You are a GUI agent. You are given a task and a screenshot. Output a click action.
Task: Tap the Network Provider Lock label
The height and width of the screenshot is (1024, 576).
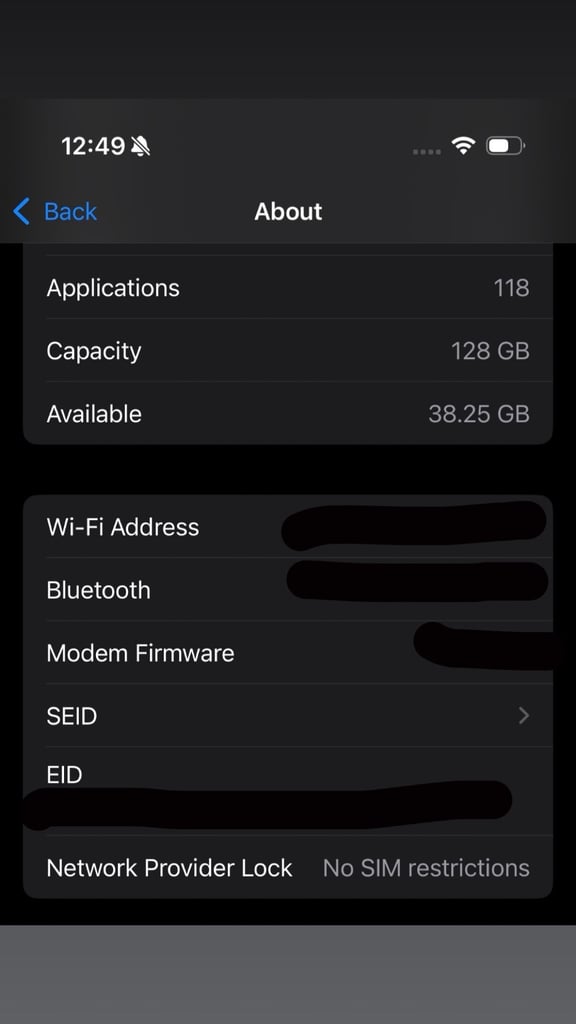tap(169, 868)
